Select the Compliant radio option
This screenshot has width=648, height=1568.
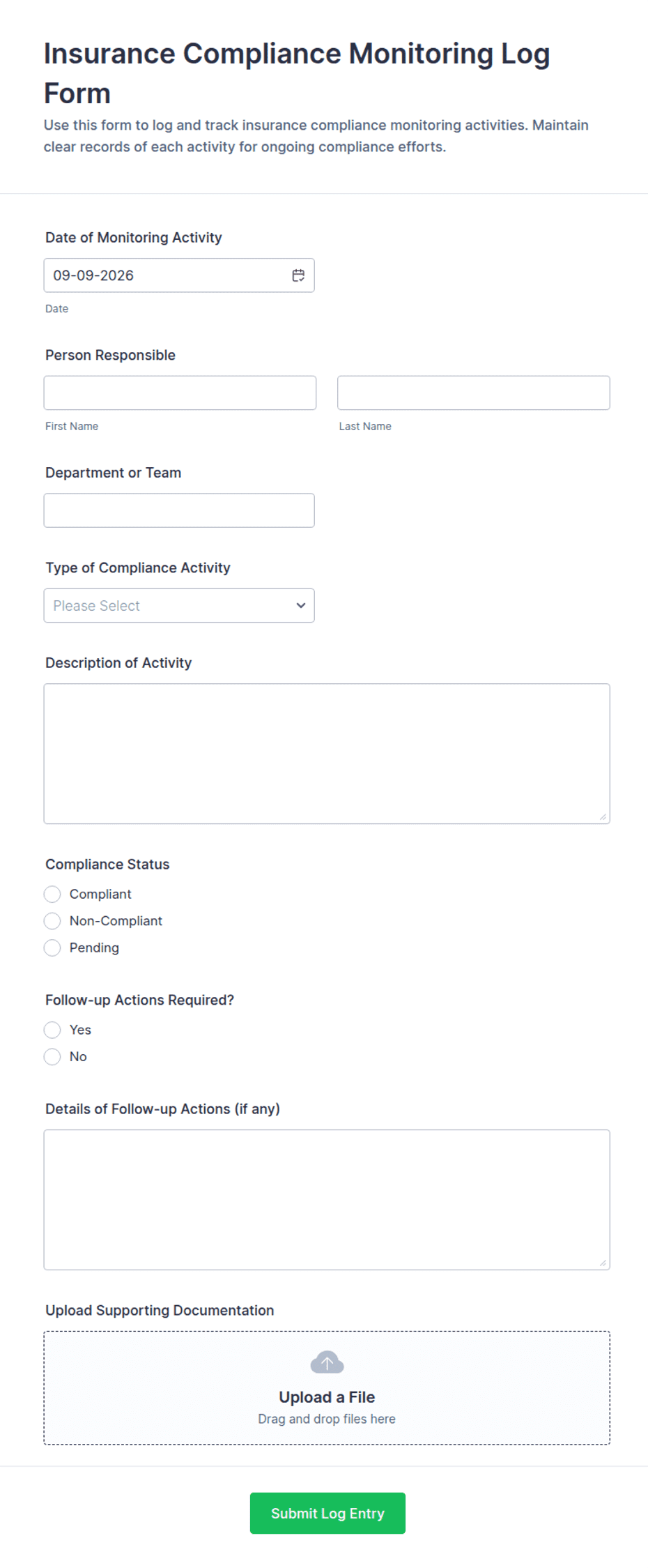point(52,894)
